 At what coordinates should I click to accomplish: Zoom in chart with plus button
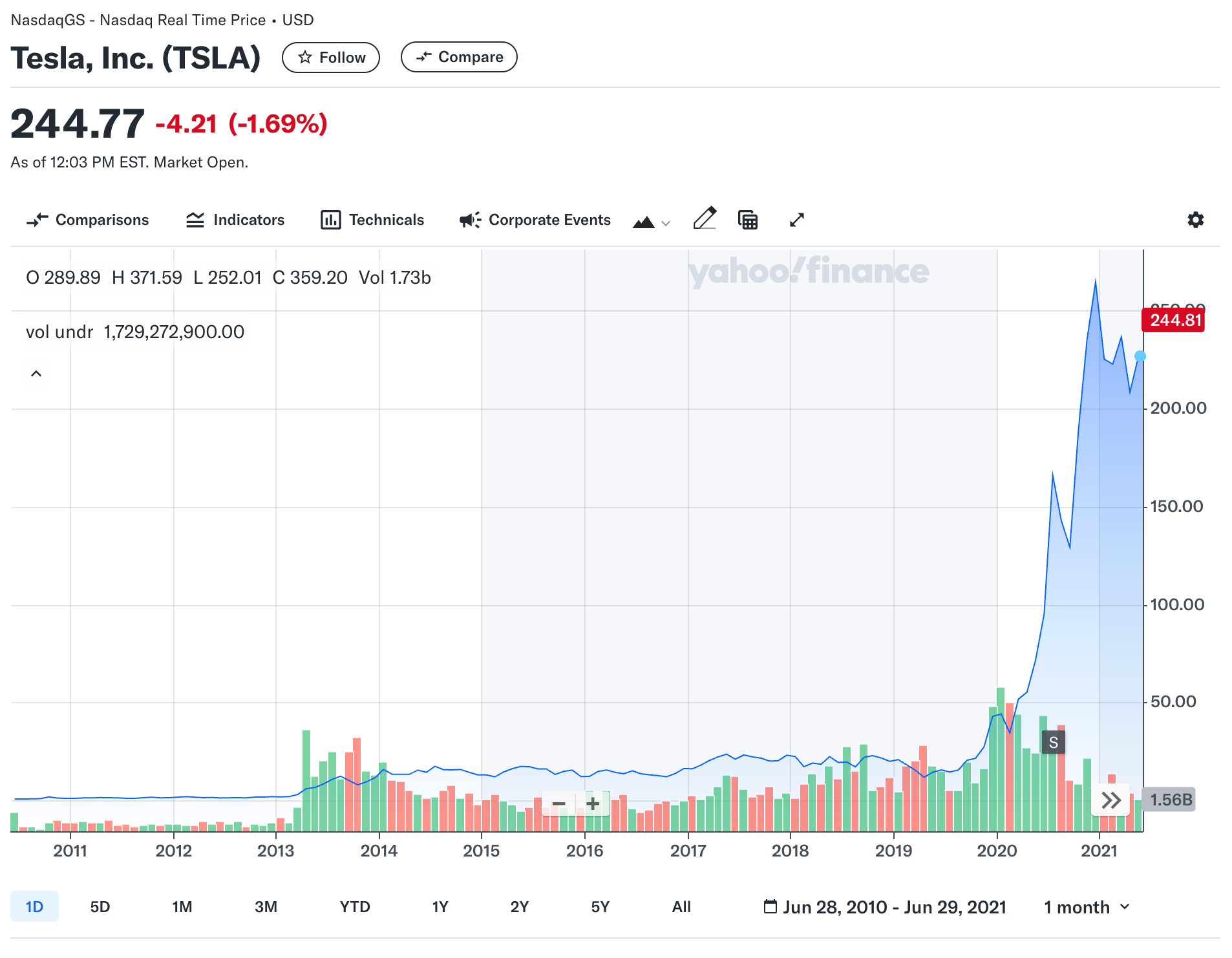coord(593,804)
